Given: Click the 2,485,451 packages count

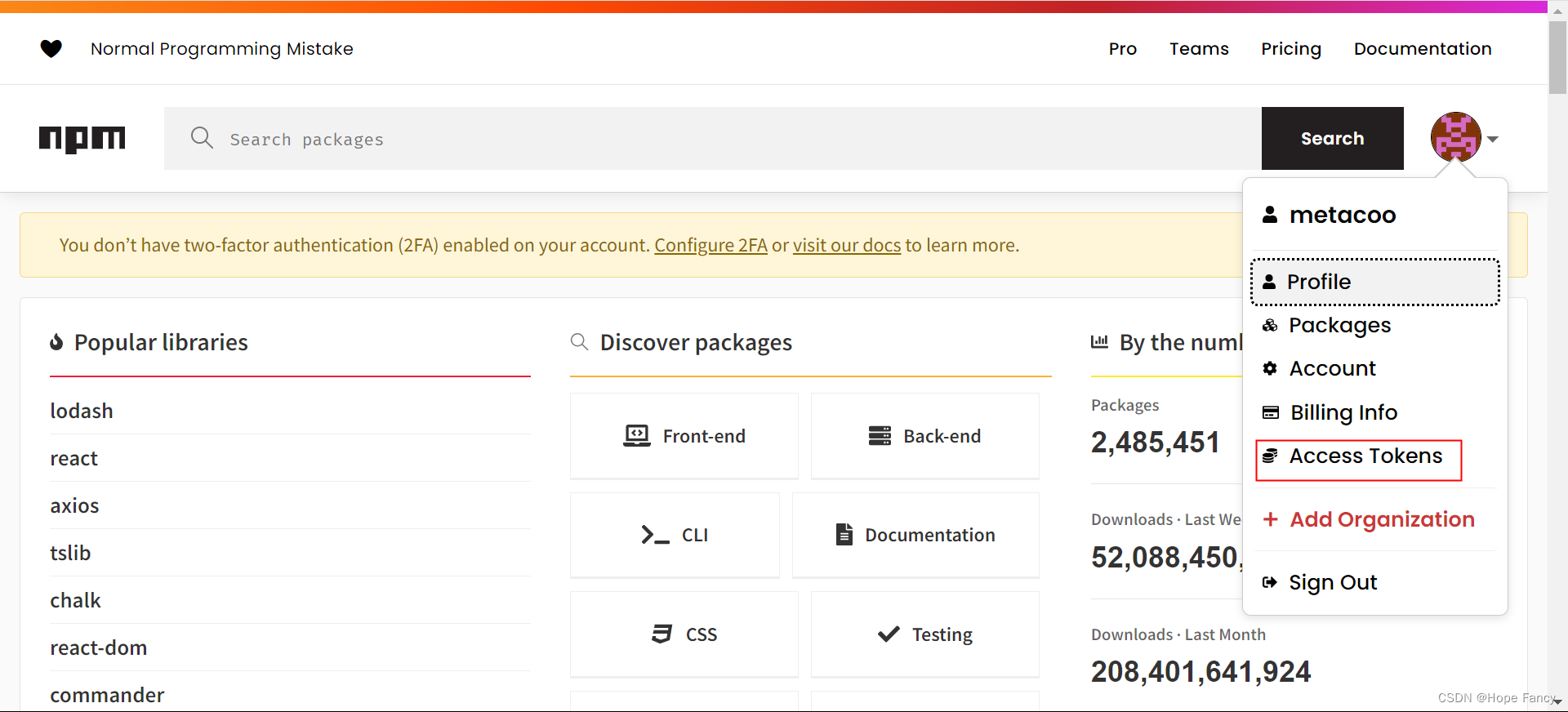Looking at the screenshot, I should point(1155,443).
